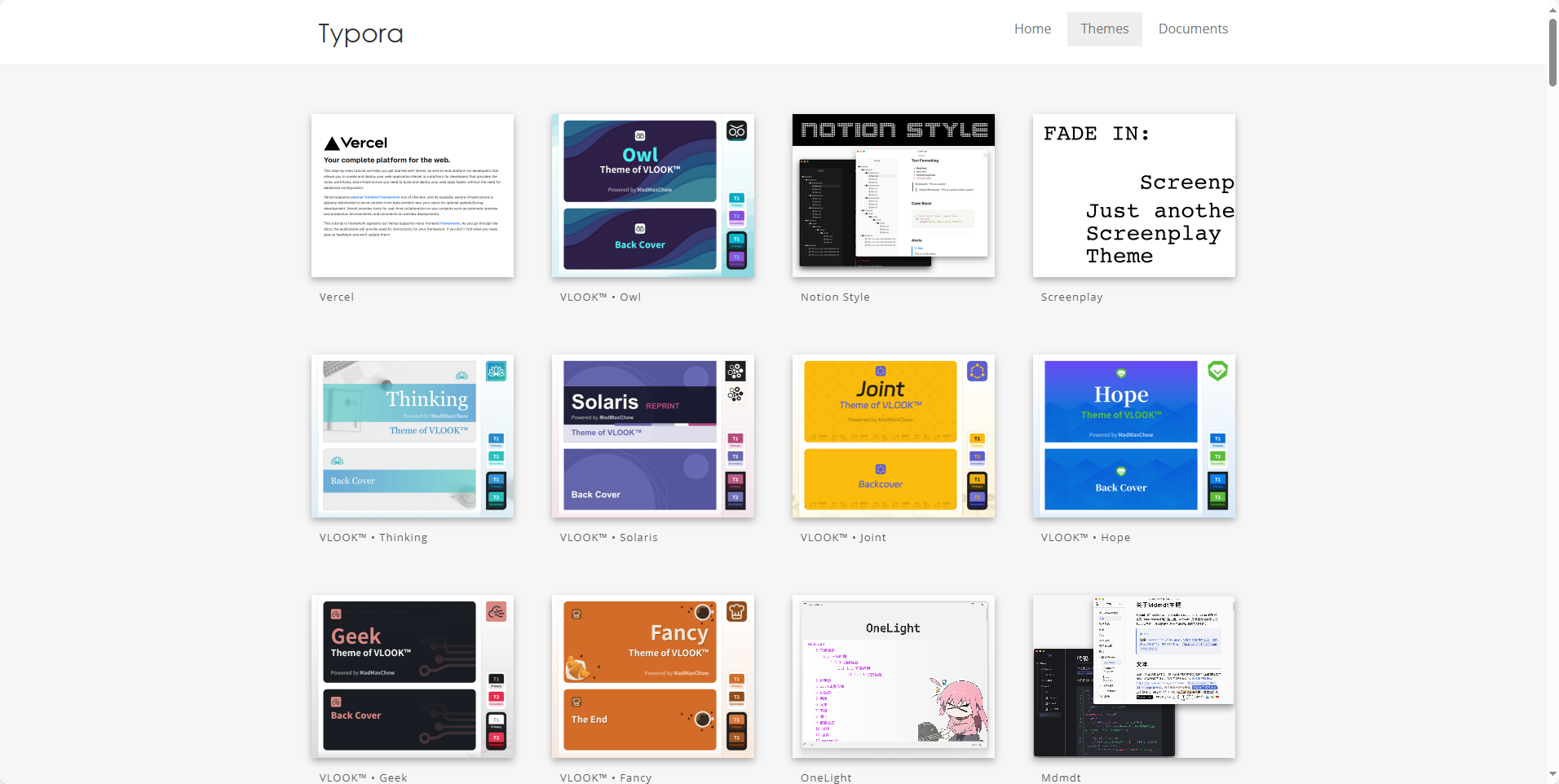The image size is (1559, 784).
Task: Click the scrollbar down arrow
Action: point(1552,774)
